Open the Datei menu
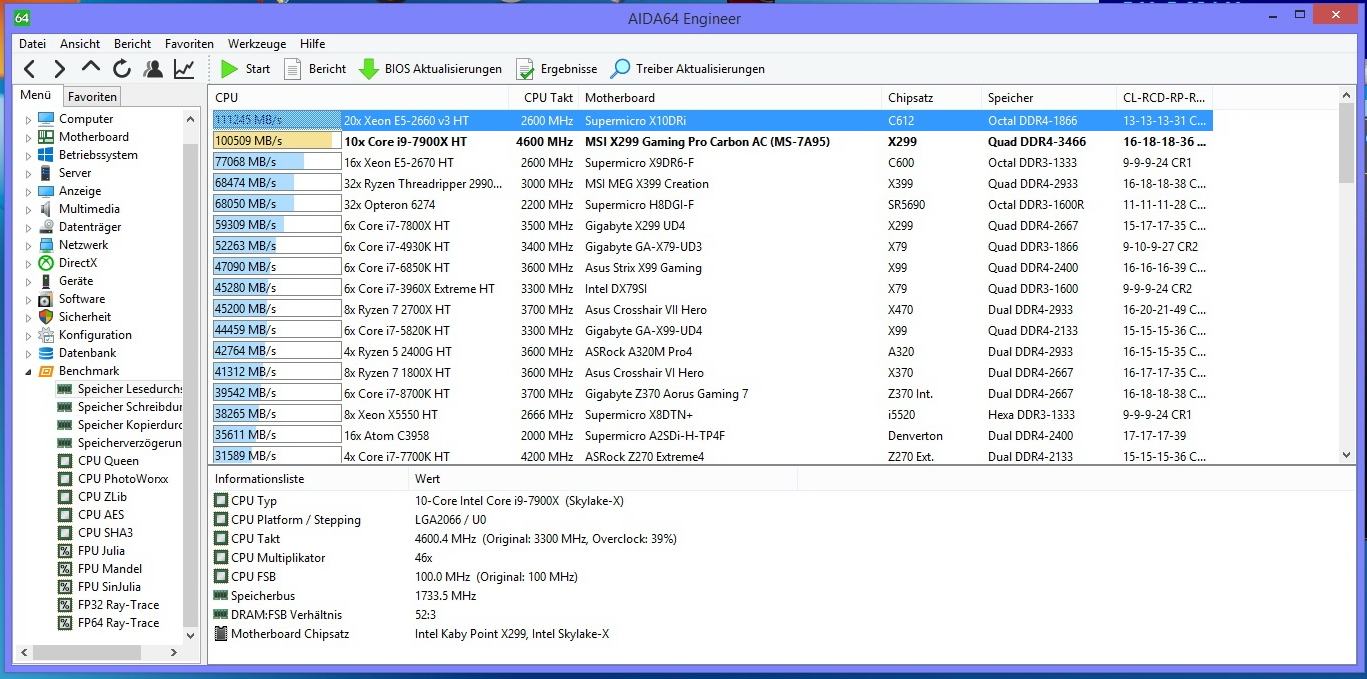Viewport: 1367px width, 679px height. tap(32, 44)
